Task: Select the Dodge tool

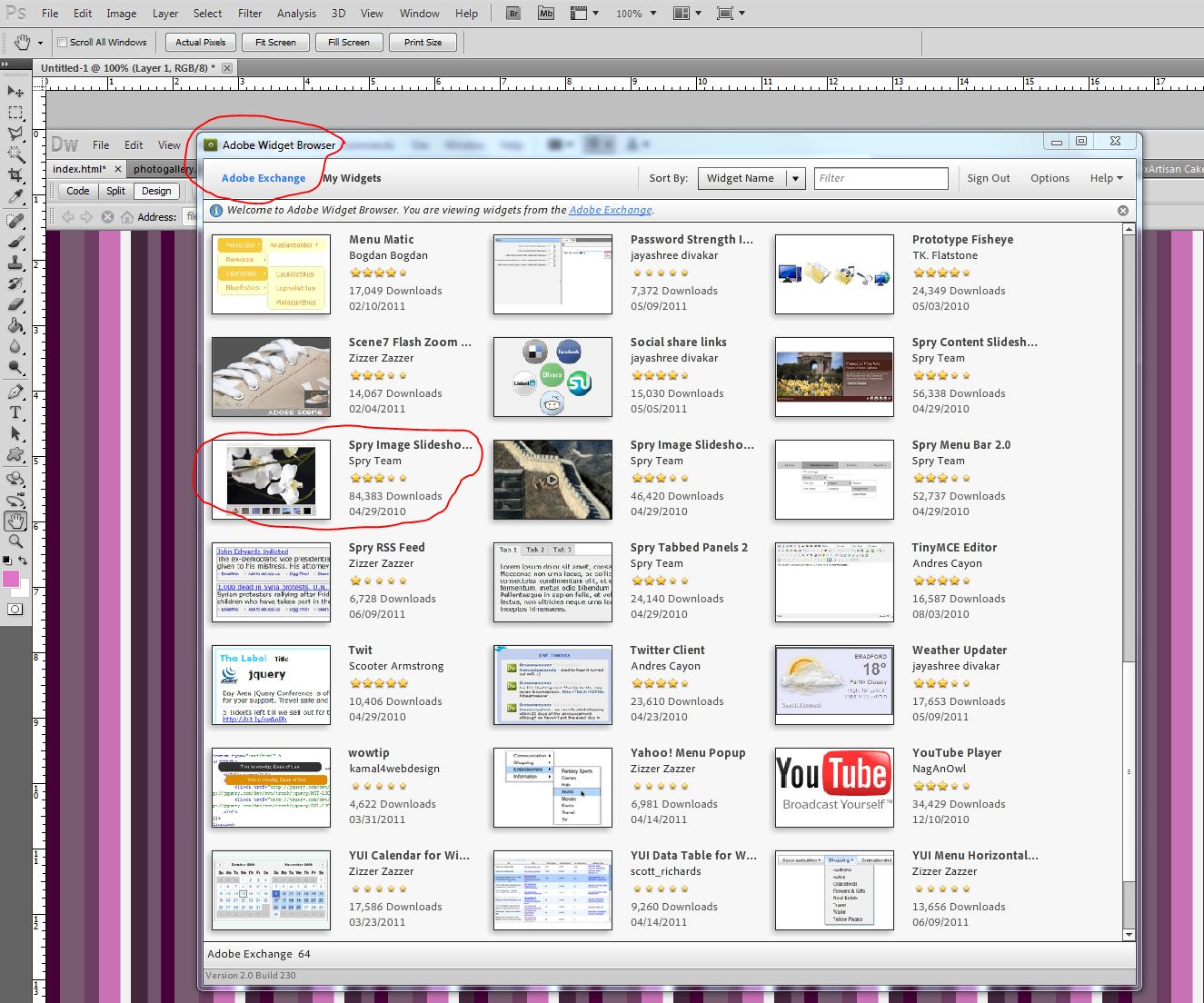Action: (15, 367)
